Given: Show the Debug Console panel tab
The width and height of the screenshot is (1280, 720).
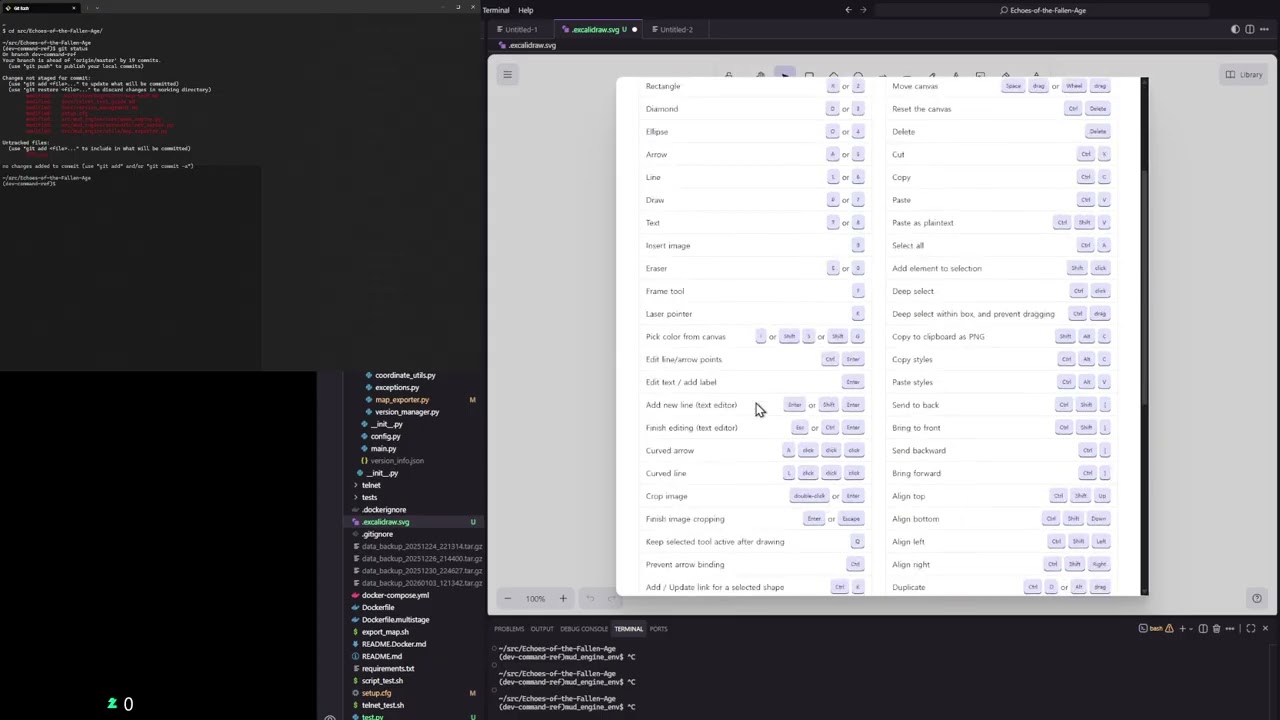Looking at the screenshot, I should point(584,629).
